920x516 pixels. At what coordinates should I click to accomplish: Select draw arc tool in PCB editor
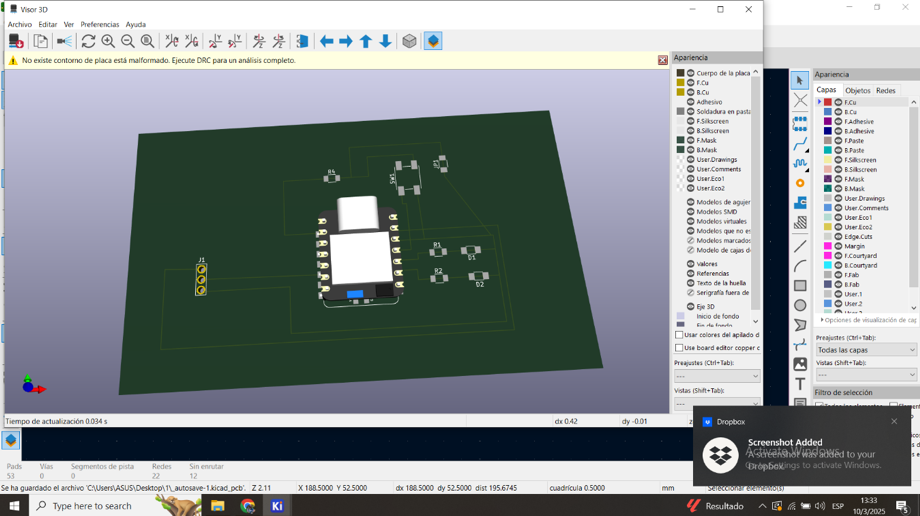click(800, 266)
